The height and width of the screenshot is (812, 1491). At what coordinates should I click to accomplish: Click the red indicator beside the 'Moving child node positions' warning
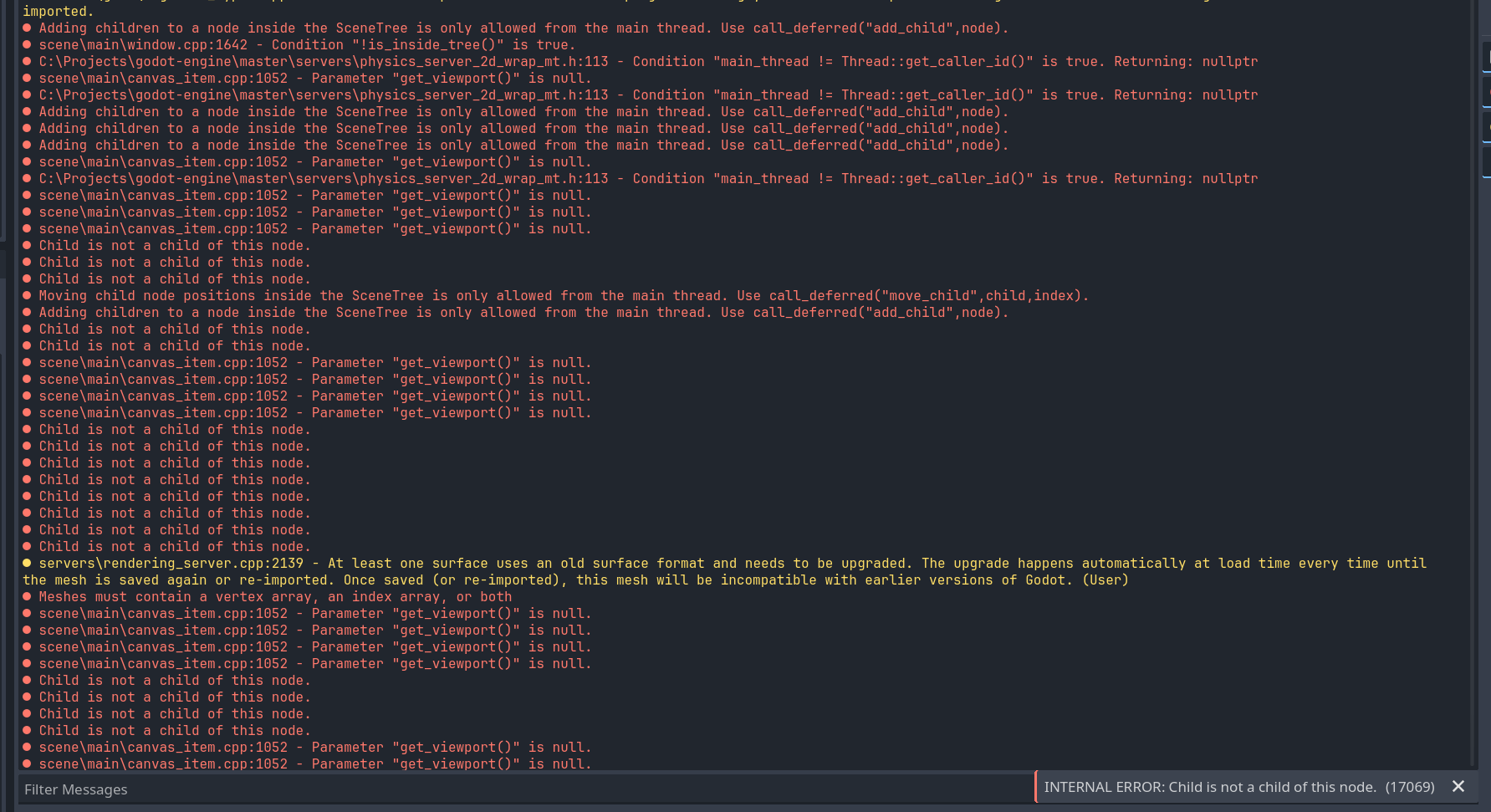tap(29, 295)
